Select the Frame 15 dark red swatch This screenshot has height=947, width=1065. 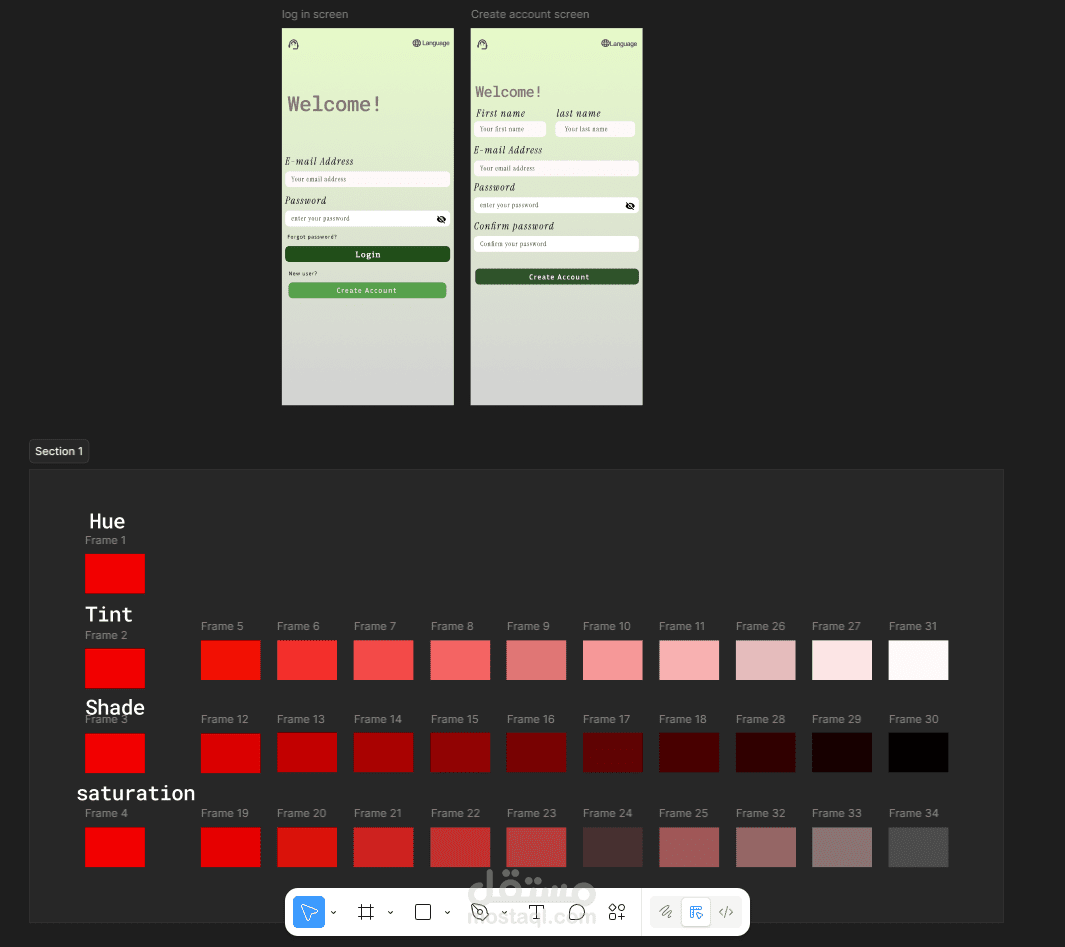click(x=460, y=752)
